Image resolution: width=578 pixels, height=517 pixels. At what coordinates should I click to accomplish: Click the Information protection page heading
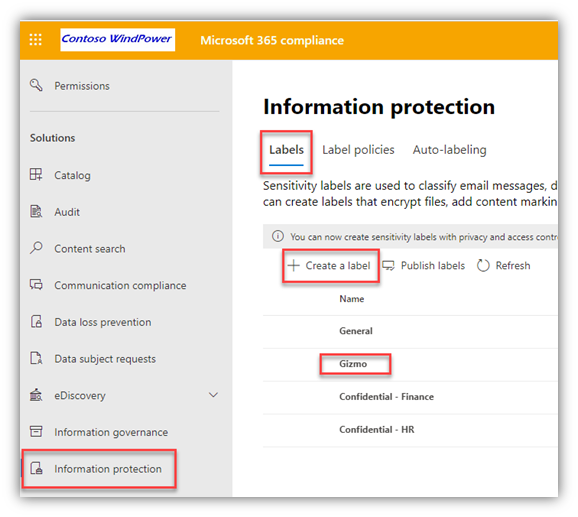coord(379,107)
